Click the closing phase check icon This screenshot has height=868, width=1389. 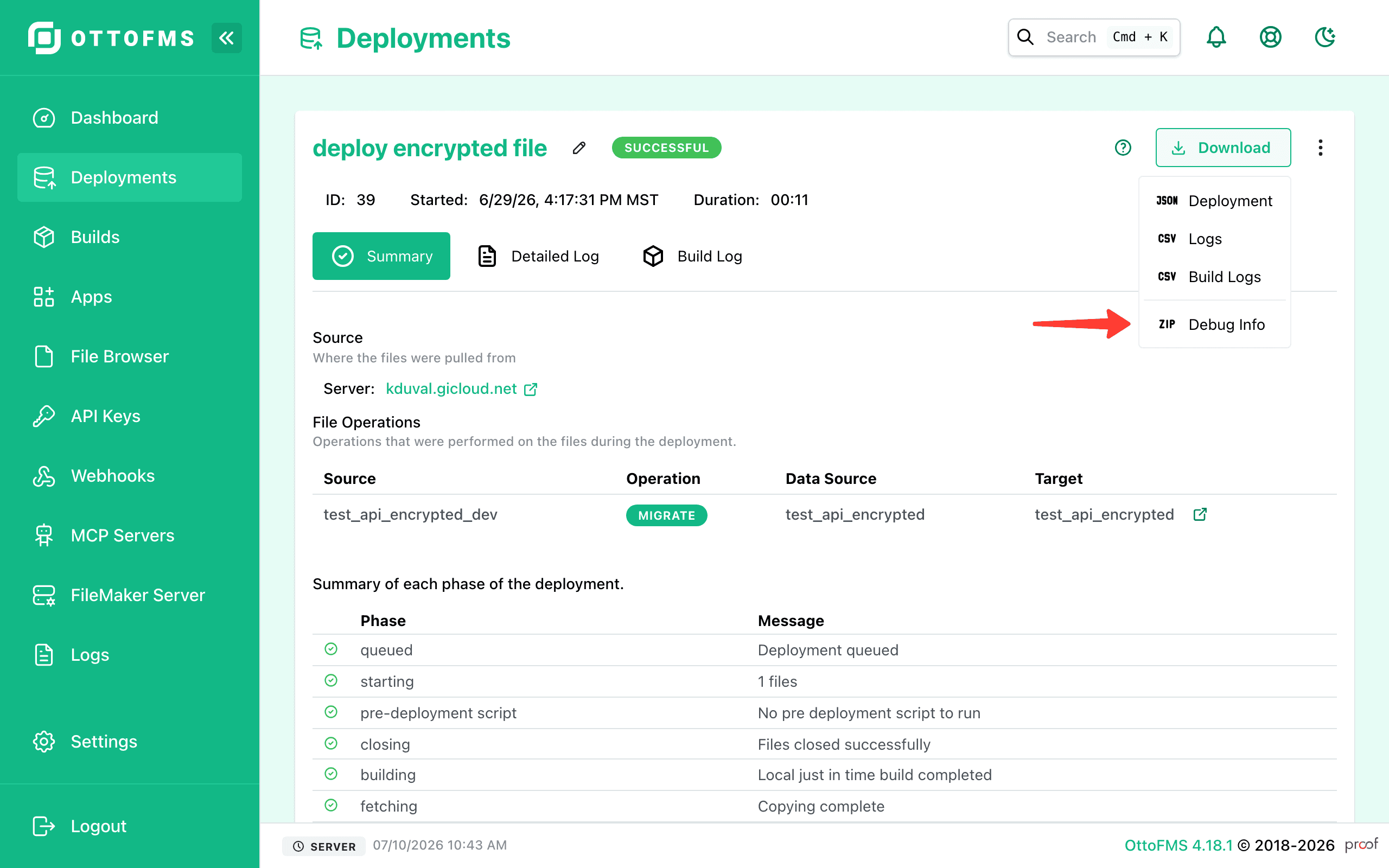(x=331, y=743)
